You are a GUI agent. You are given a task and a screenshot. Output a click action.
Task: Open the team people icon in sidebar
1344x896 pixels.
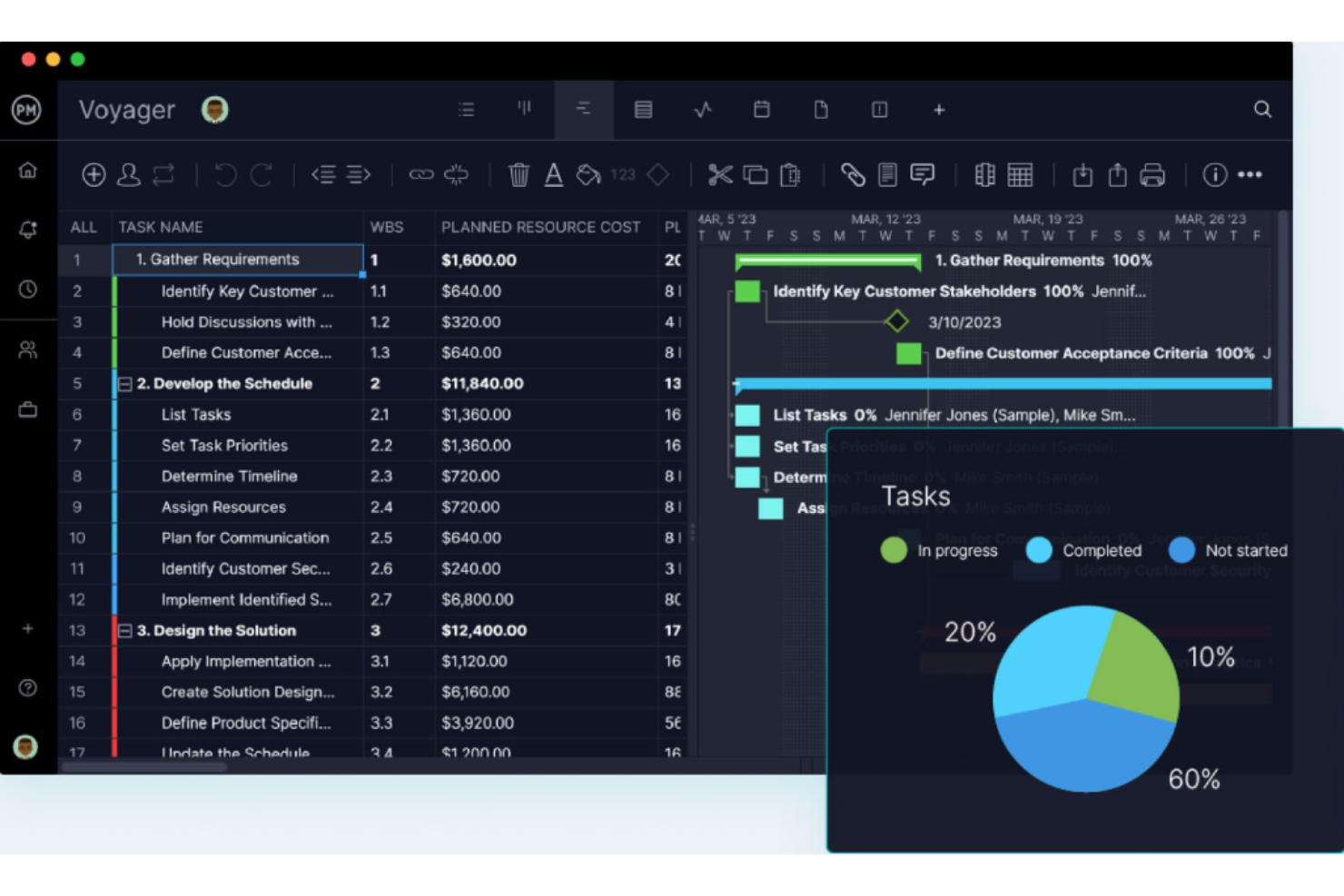click(x=28, y=350)
